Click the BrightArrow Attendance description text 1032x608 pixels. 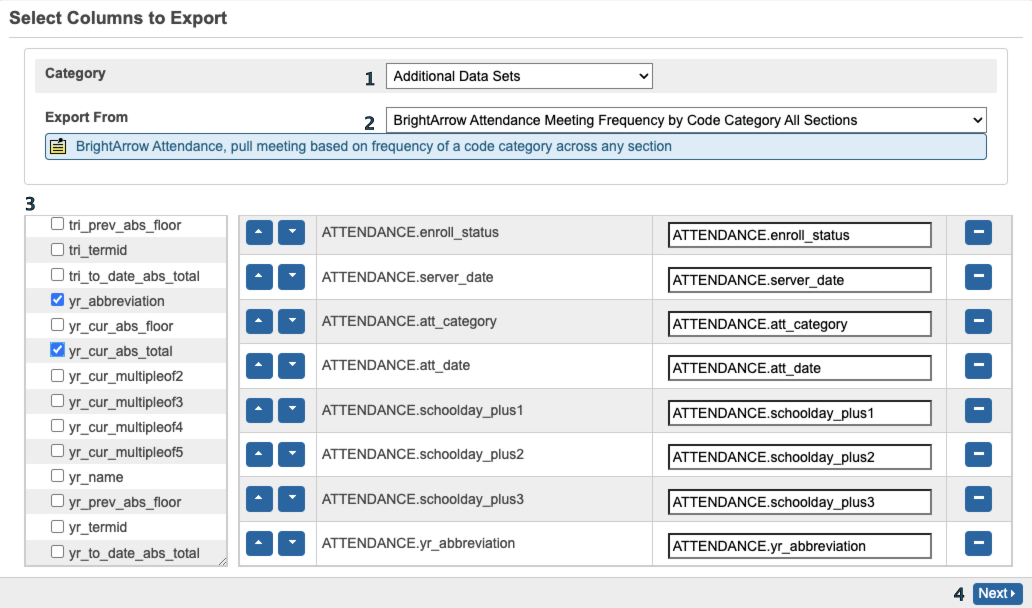point(373,146)
